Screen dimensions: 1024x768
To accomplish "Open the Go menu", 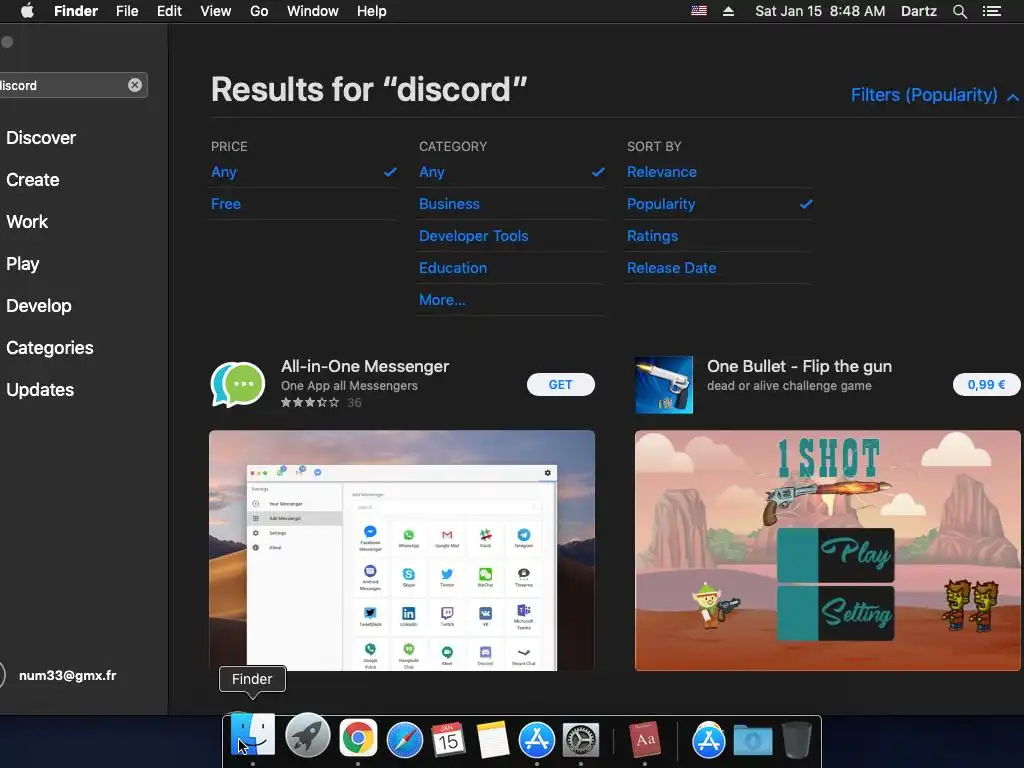I will 259,11.
